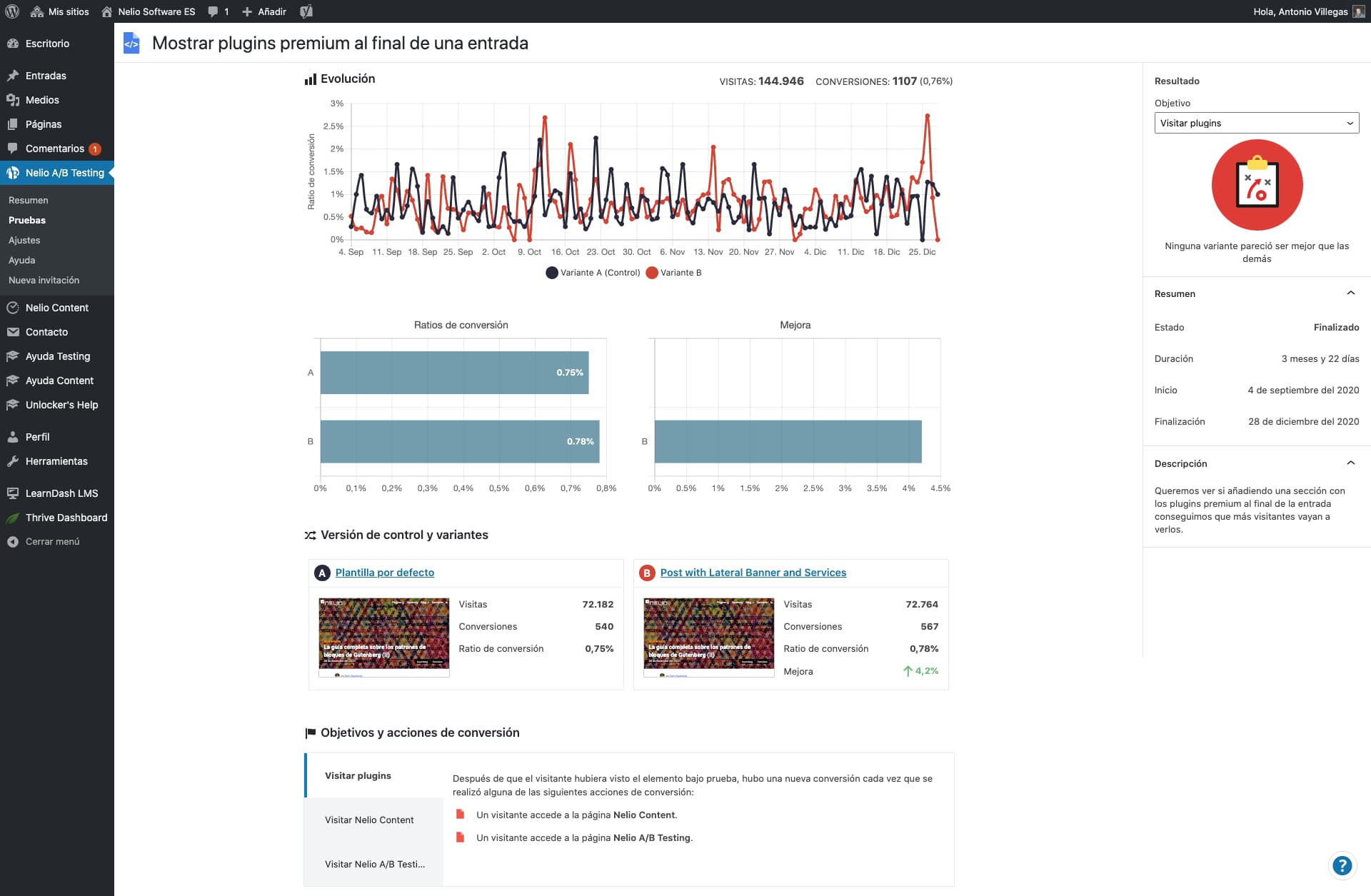1371x896 pixels.
Task: Open the Ayuda submenu item
Action: pos(21,261)
